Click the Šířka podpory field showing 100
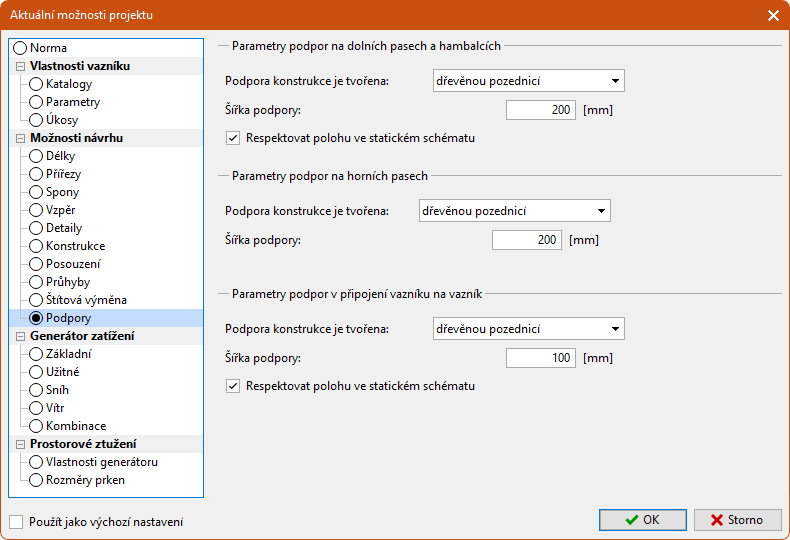This screenshot has height=540, width=790. coord(540,358)
